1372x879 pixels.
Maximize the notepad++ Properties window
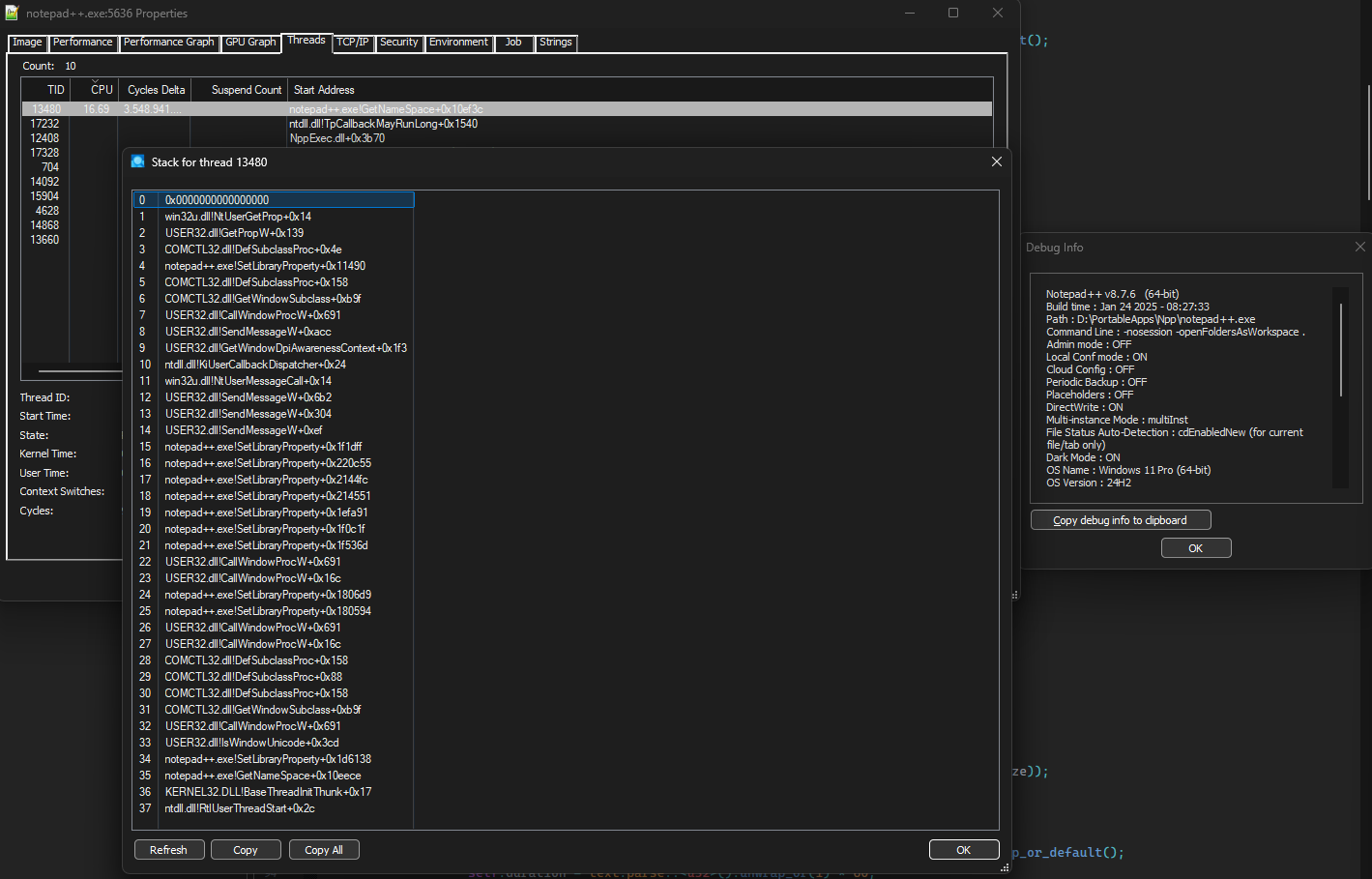point(953,13)
